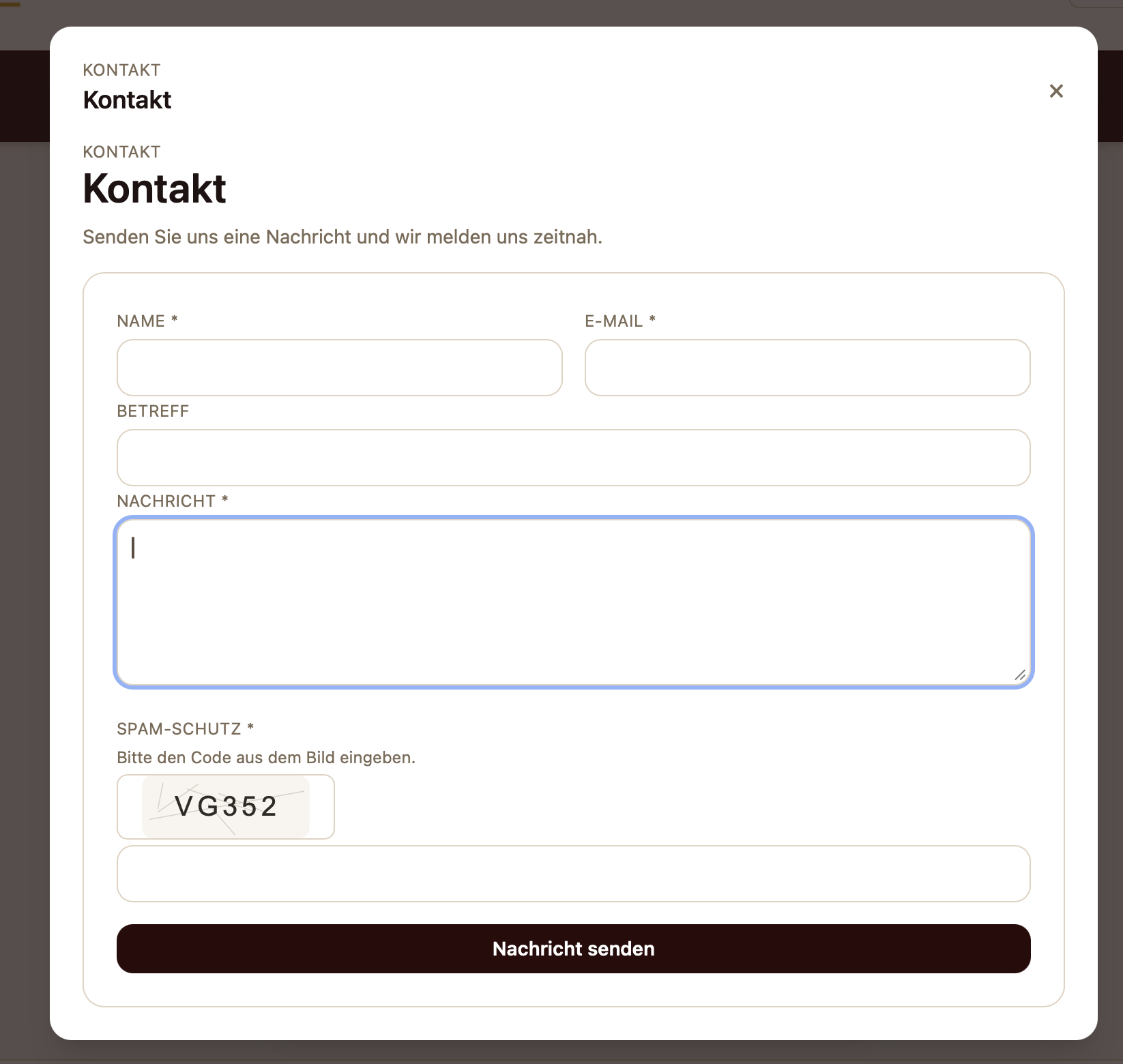This screenshot has height=1064, width=1123.
Task: Select the BETREFF input field
Action: pos(573,458)
